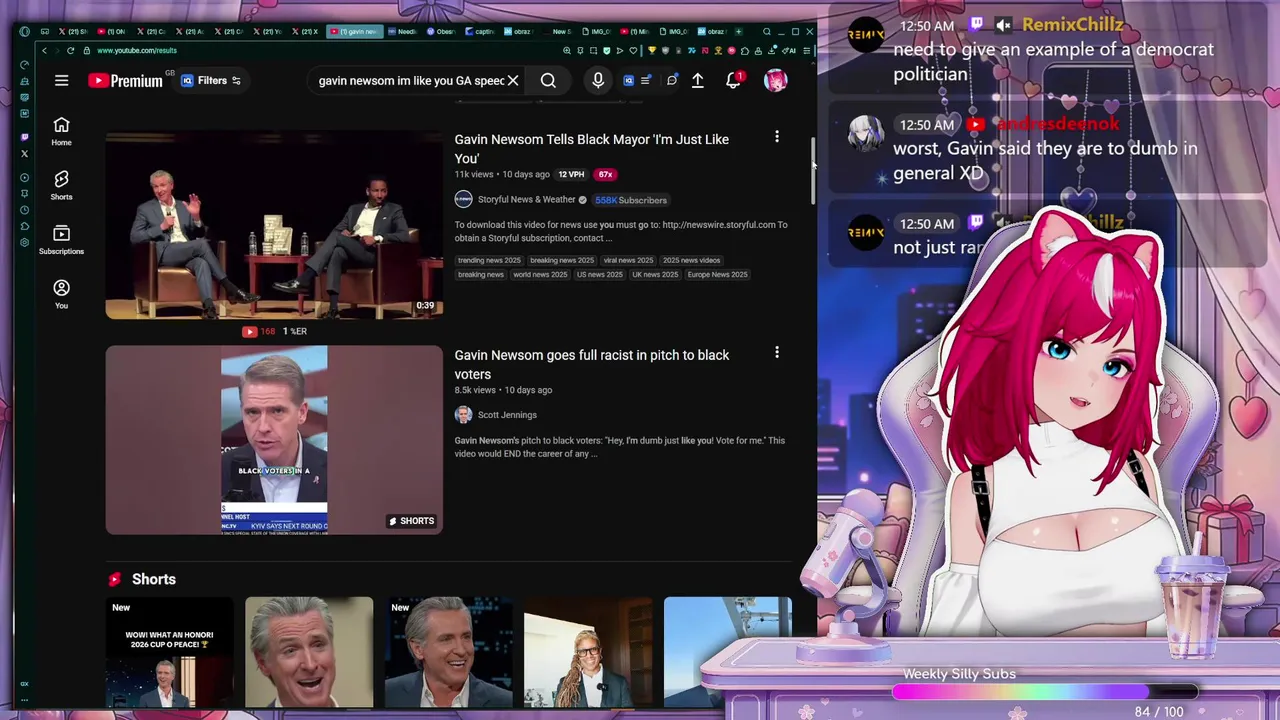Open Storyful News & Weather channel
The width and height of the screenshot is (1280, 720).
pyautogui.click(x=526, y=200)
